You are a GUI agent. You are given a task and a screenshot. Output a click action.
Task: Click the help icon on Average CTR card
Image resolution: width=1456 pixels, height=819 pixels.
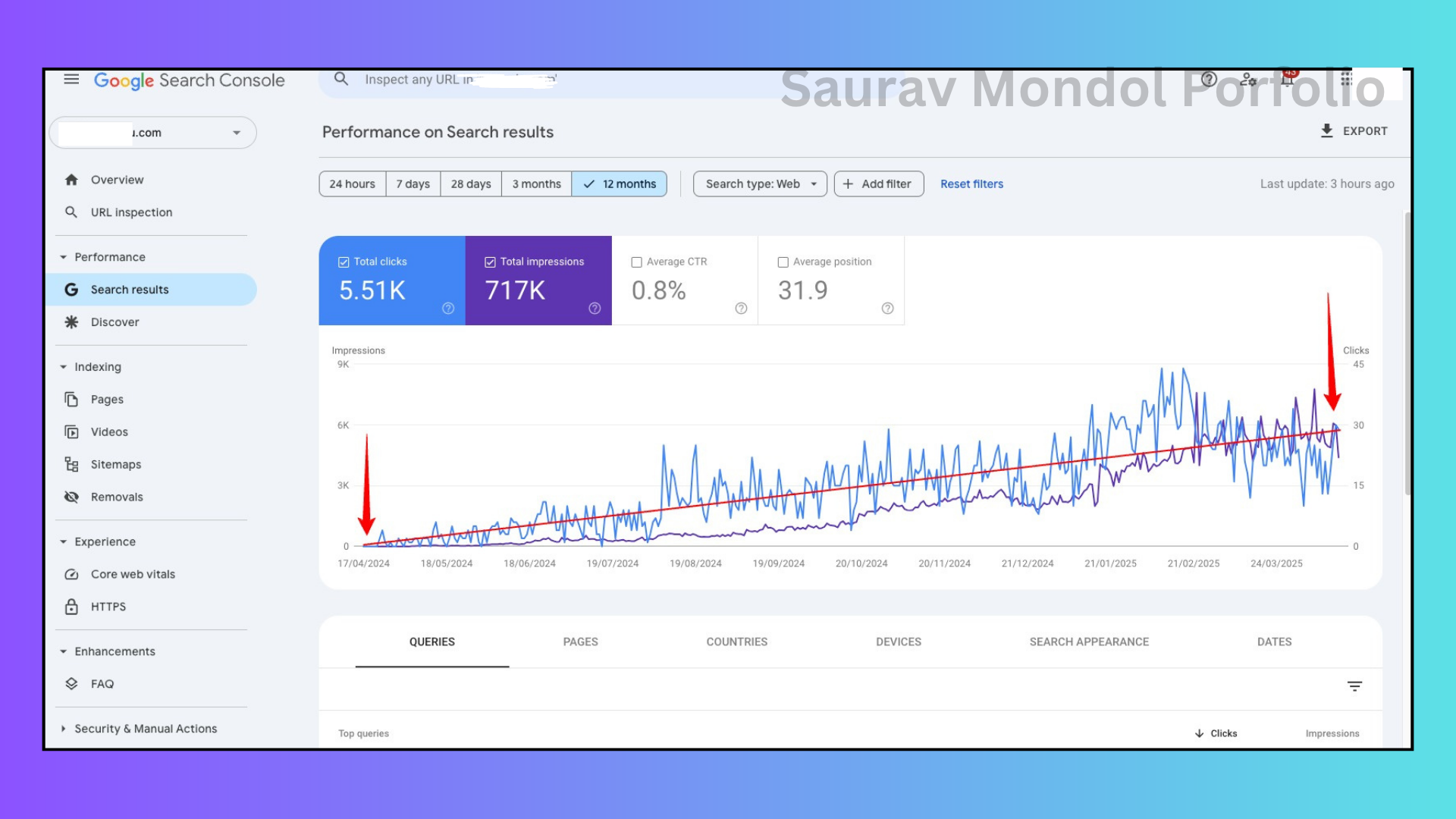pyautogui.click(x=741, y=308)
